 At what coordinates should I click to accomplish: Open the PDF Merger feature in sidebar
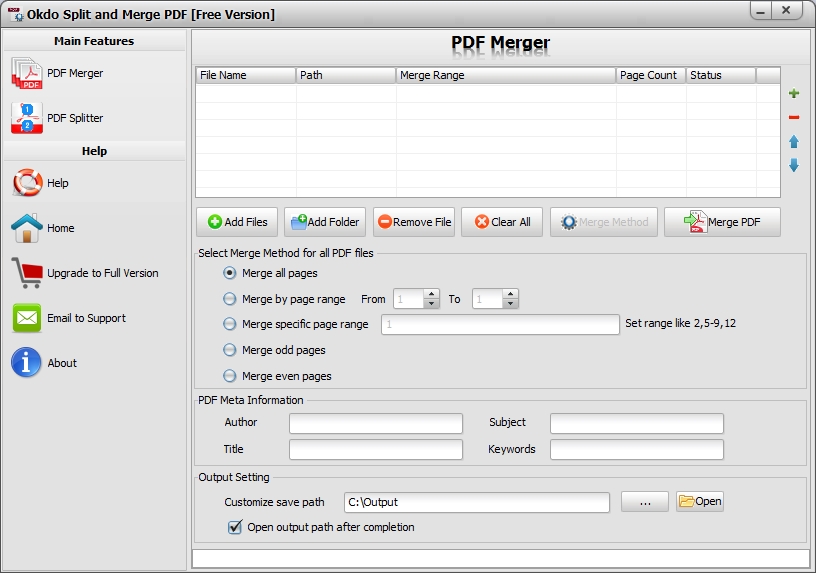[x=57, y=73]
